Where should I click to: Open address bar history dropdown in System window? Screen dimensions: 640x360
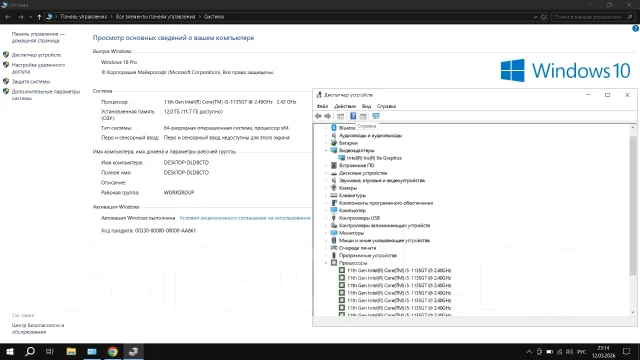pyautogui.click(x=536, y=17)
